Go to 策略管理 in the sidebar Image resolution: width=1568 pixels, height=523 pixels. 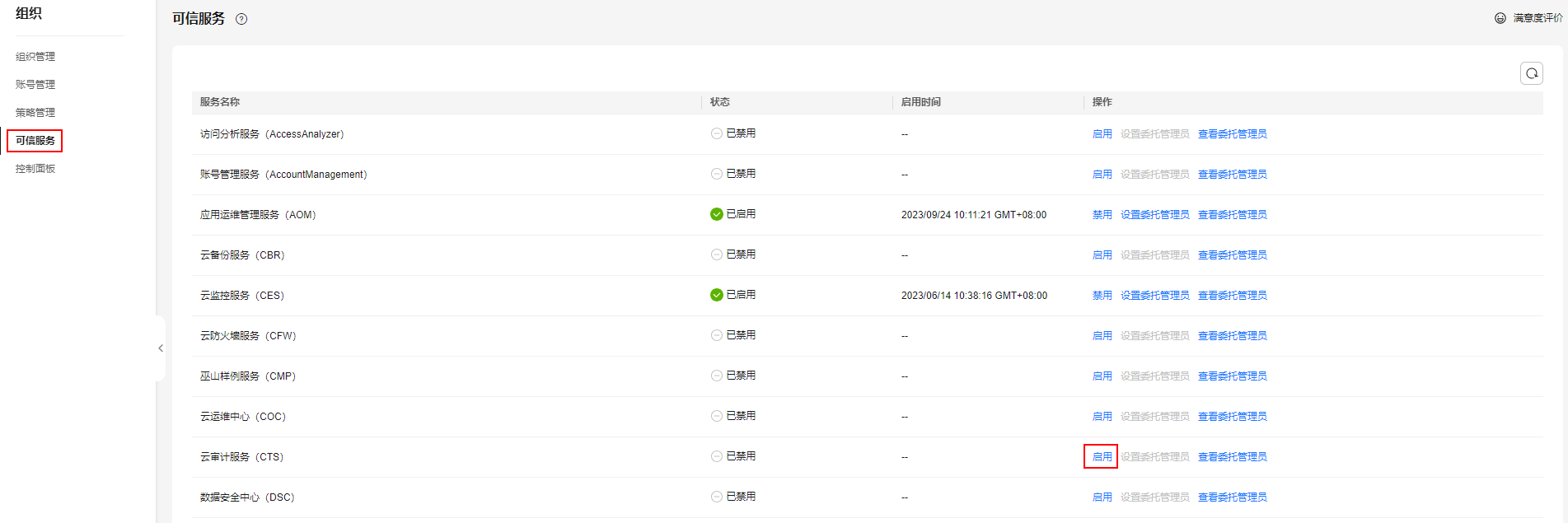(x=35, y=113)
